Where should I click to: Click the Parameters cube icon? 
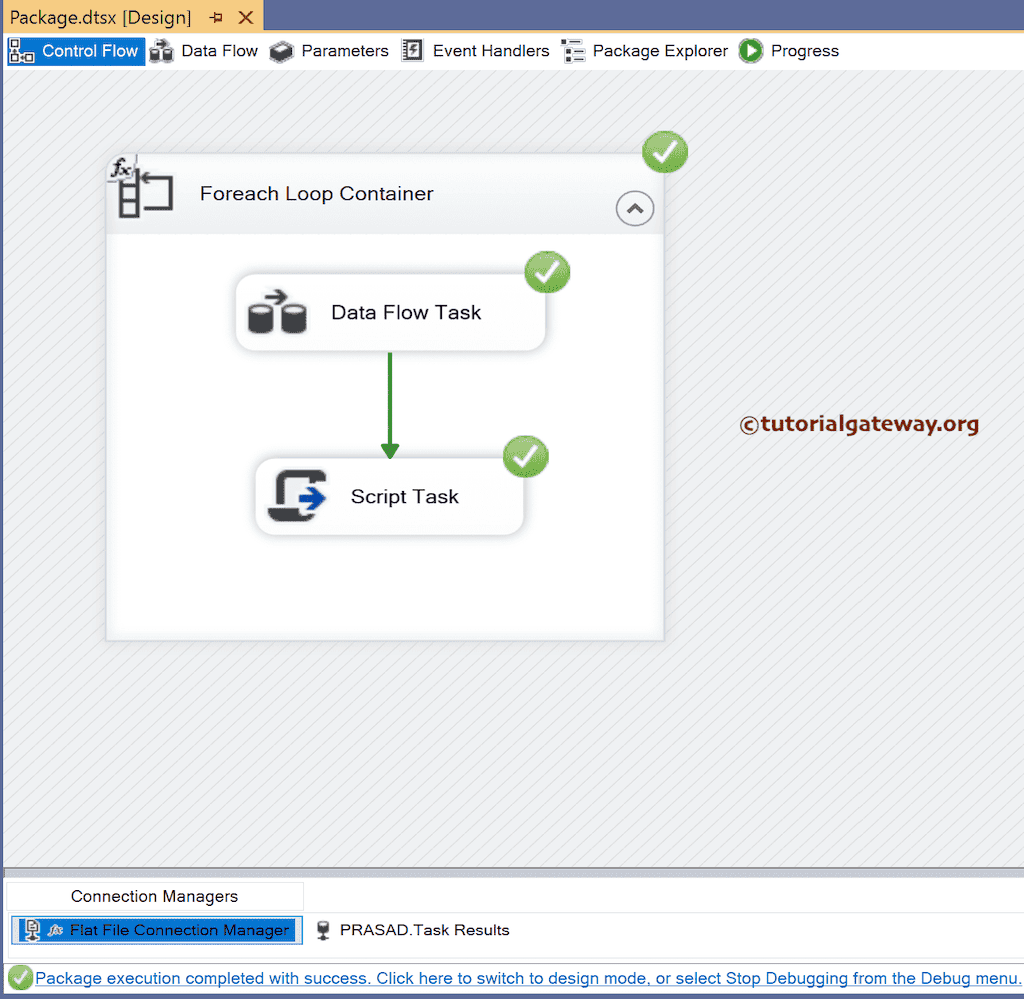[283, 50]
